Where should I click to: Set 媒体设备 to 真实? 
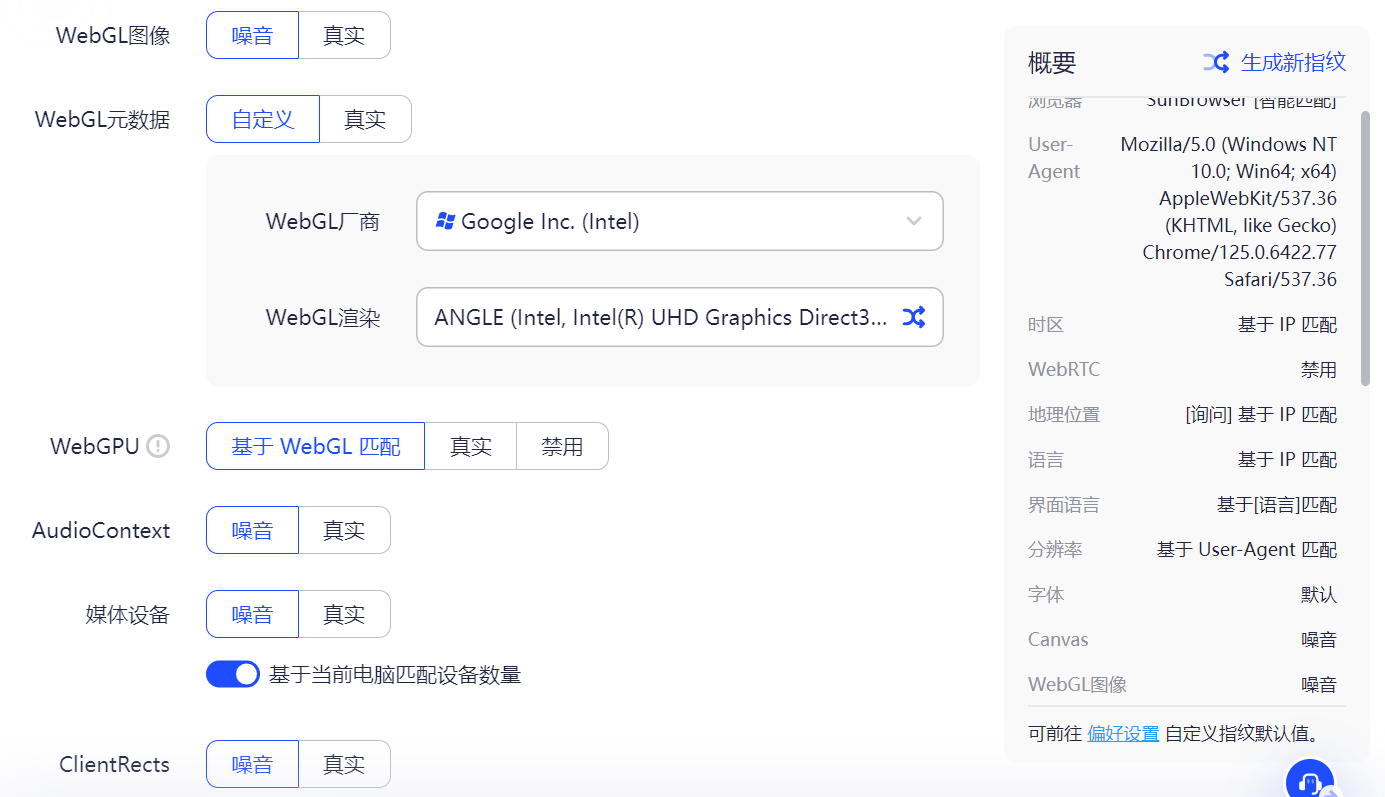pyautogui.click(x=344, y=614)
